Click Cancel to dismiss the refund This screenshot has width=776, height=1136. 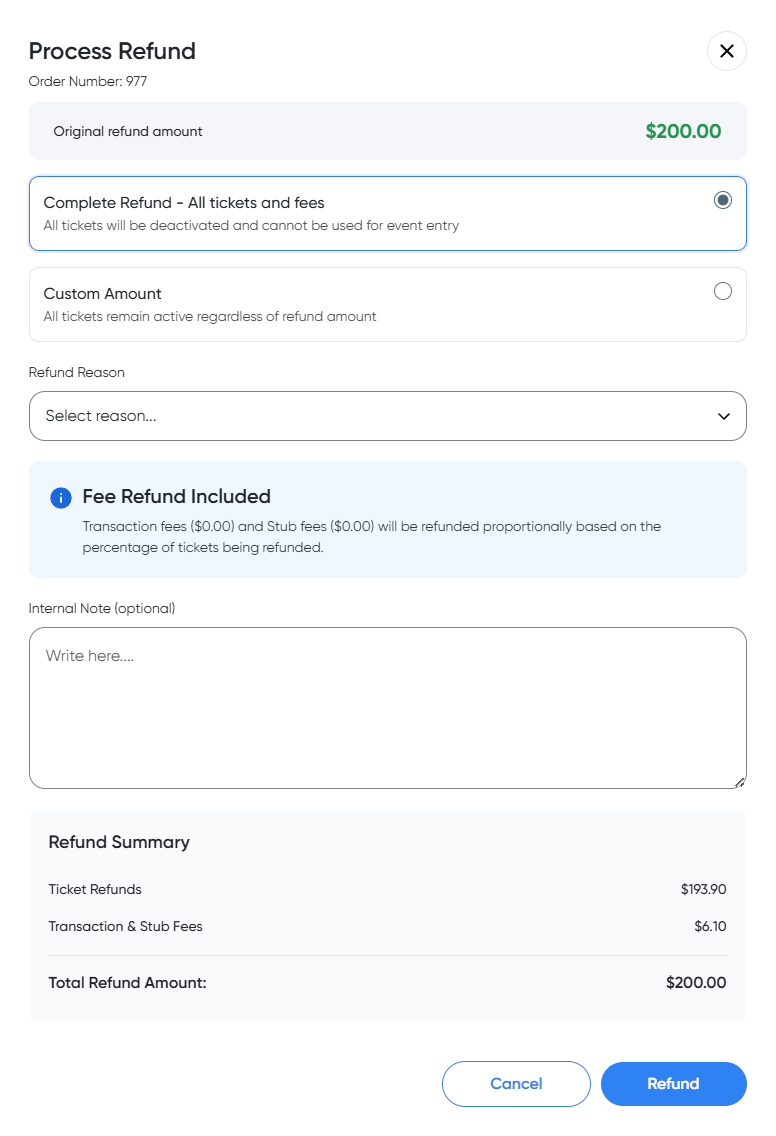(516, 1084)
